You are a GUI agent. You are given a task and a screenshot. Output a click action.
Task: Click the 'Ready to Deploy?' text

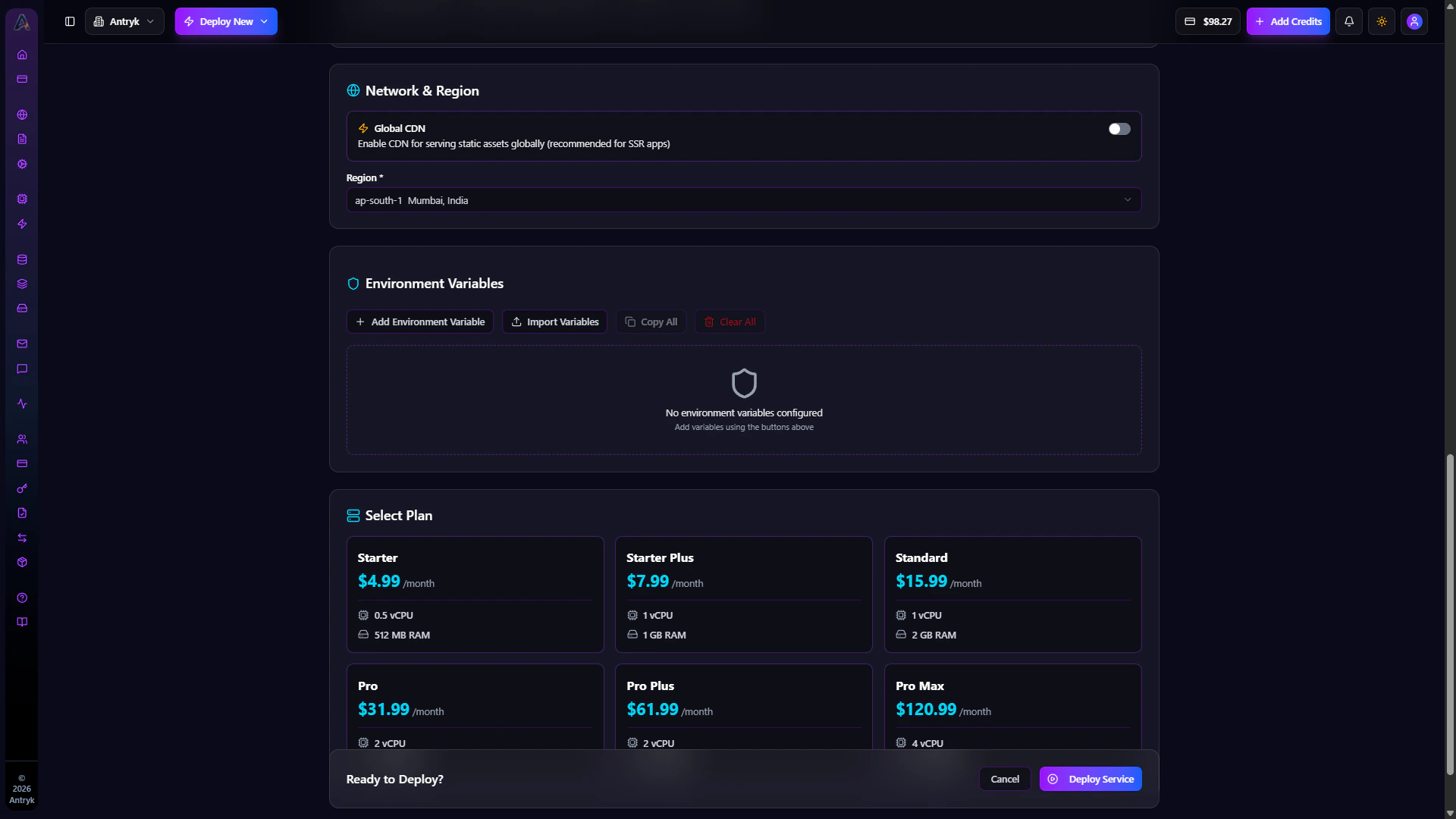(x=394, y=779)
